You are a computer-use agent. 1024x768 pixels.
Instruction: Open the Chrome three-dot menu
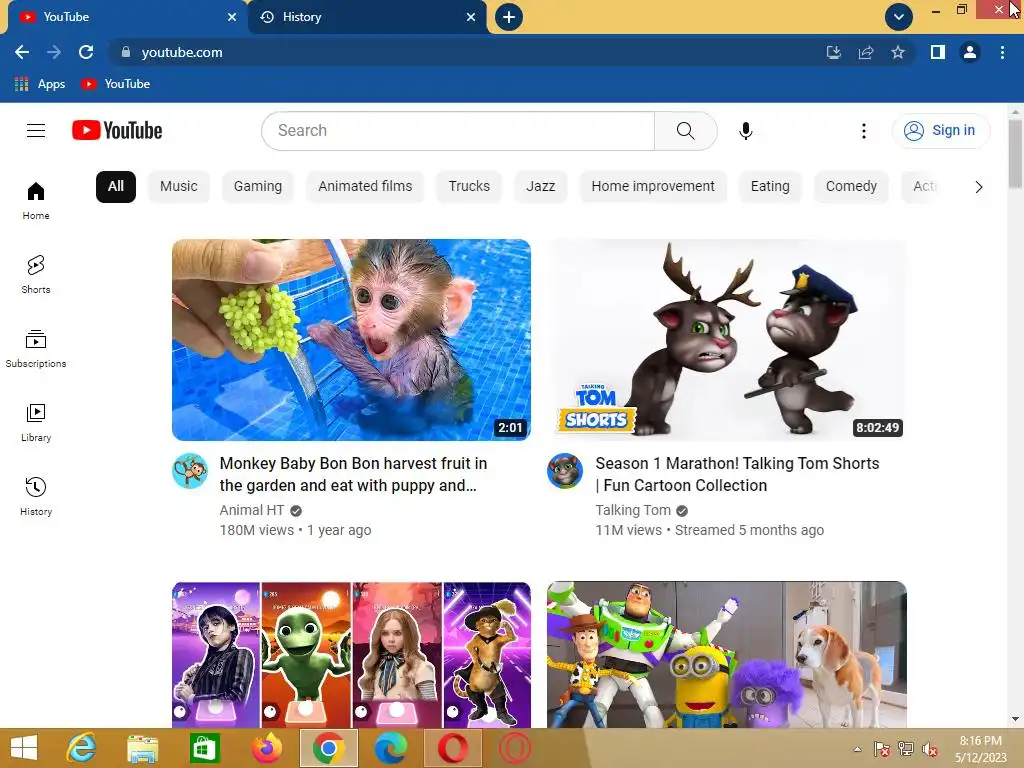click(x=1002, y=52)
